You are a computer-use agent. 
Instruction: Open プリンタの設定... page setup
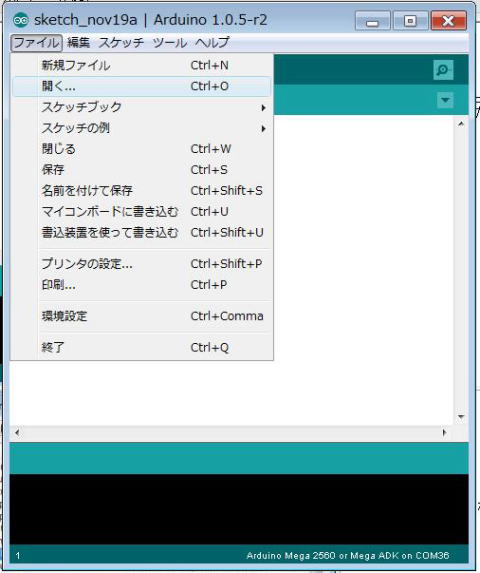142,264
